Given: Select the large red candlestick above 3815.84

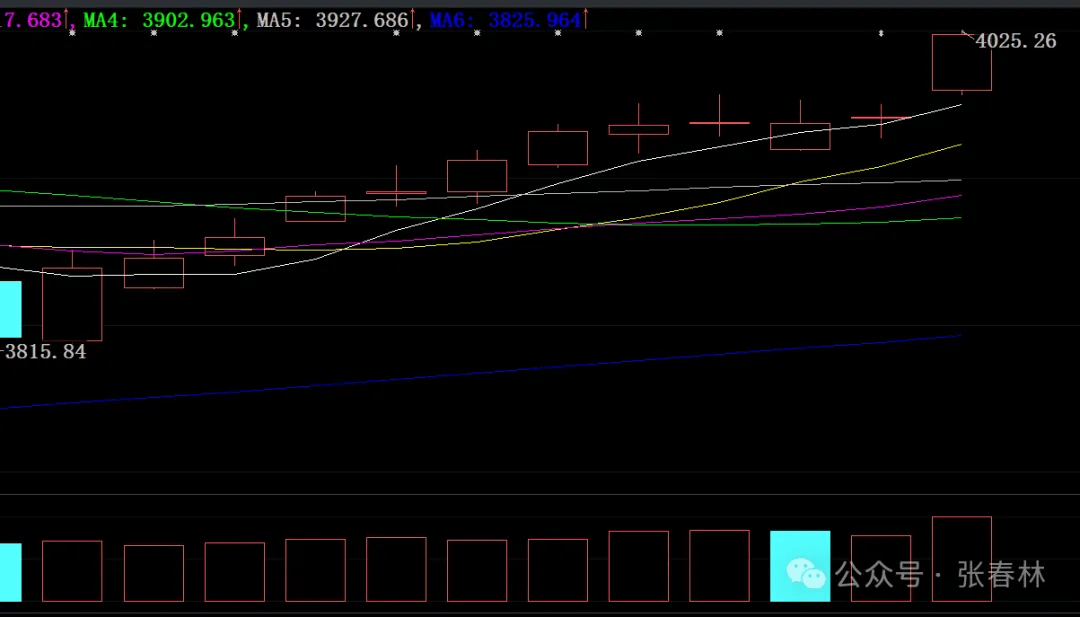Looking at the screenshot, I should coord(72,303).
